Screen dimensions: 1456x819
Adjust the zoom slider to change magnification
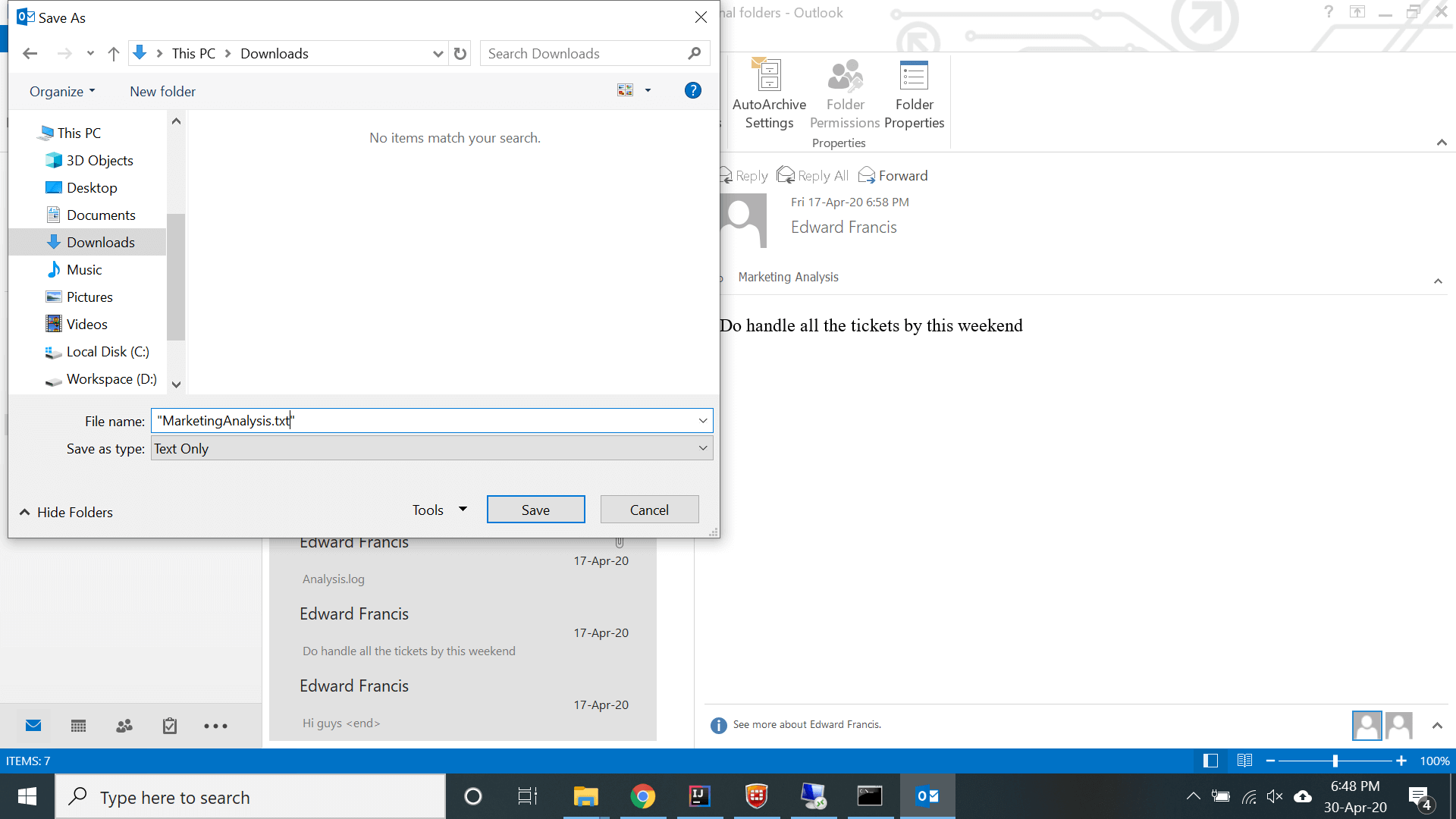(1335, 761)
